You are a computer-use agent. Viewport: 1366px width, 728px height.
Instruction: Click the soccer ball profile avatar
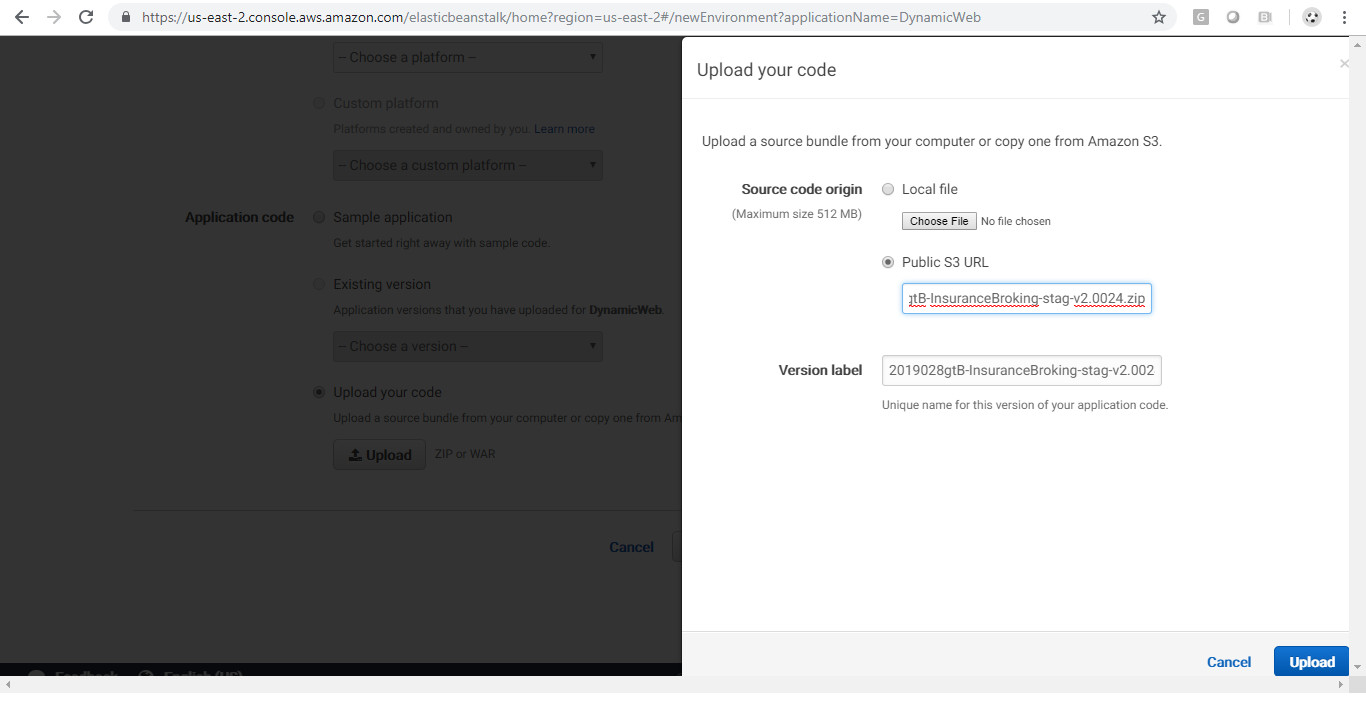tap(1312, 17)
